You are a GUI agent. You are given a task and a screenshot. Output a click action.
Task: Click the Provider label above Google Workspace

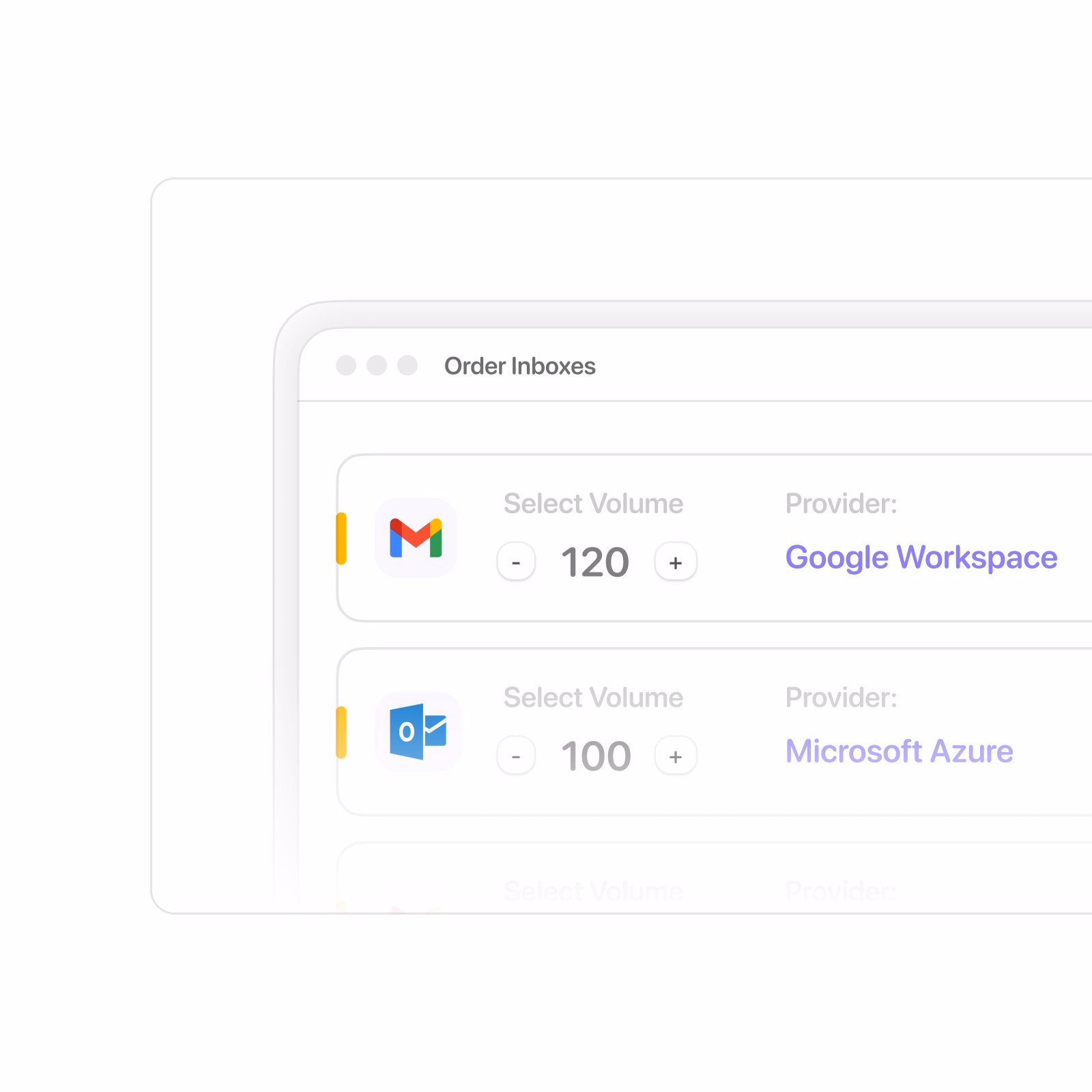pos(842,504)
